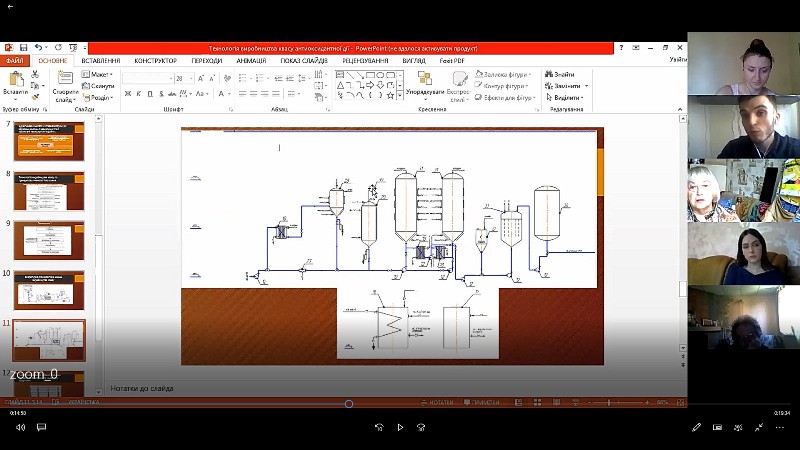Open the ФАЙЛ menu
Viewport: 800px width, 450px height.
[x=14, y=60]
